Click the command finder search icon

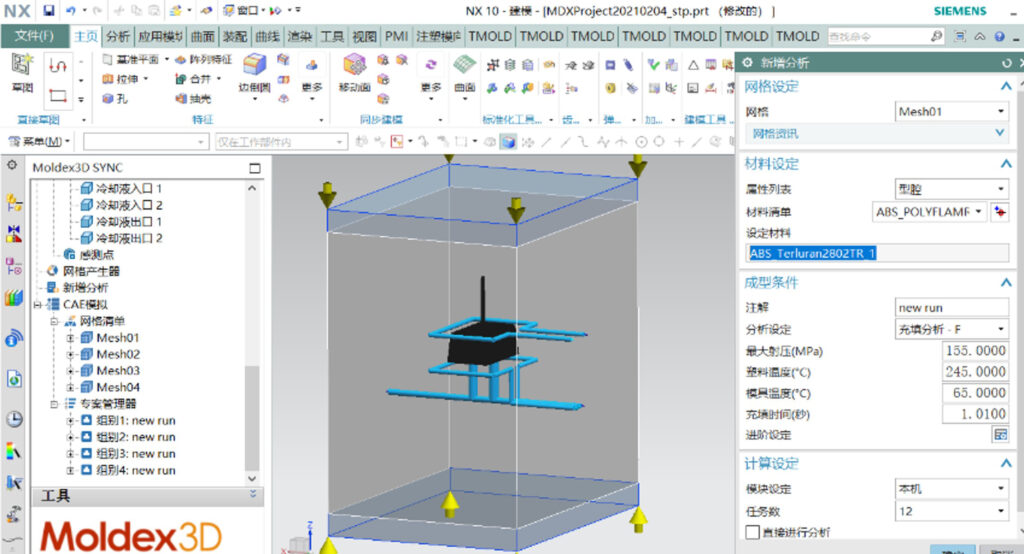click(936, 37)
